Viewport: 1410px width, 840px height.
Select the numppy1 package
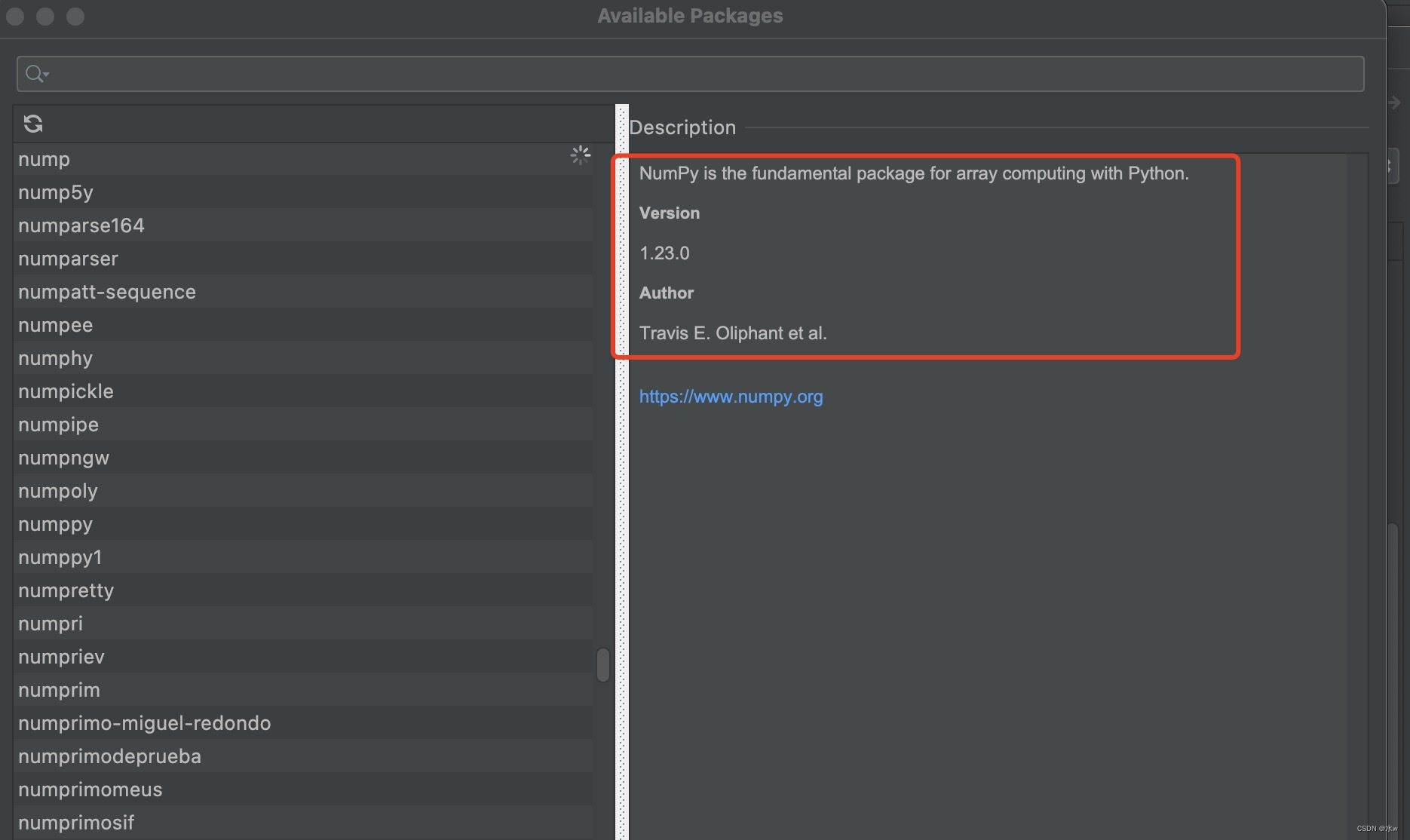coord(303,557)
